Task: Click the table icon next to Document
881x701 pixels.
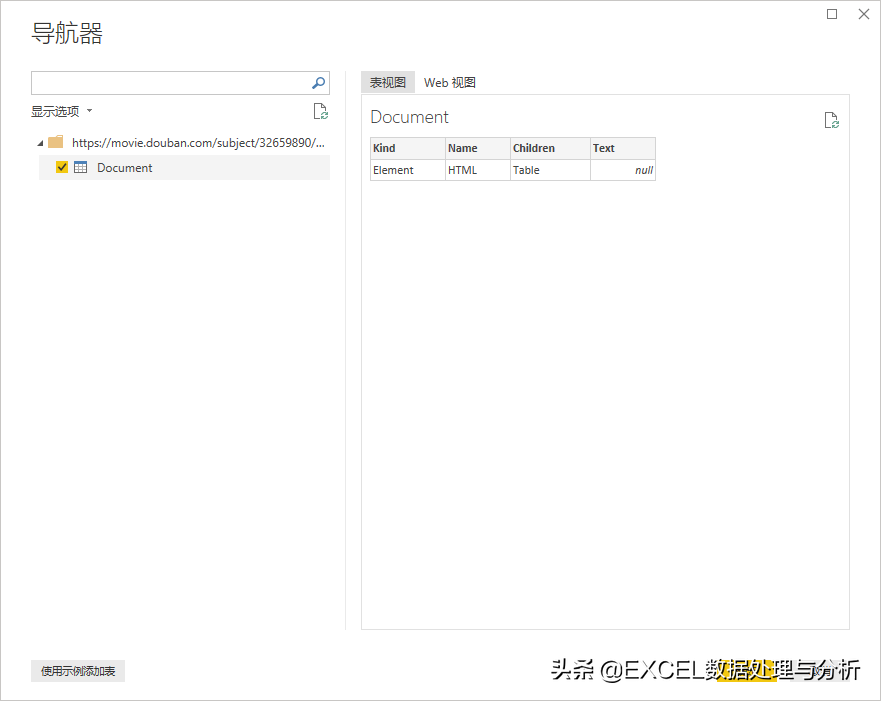Action: point(81,167)
